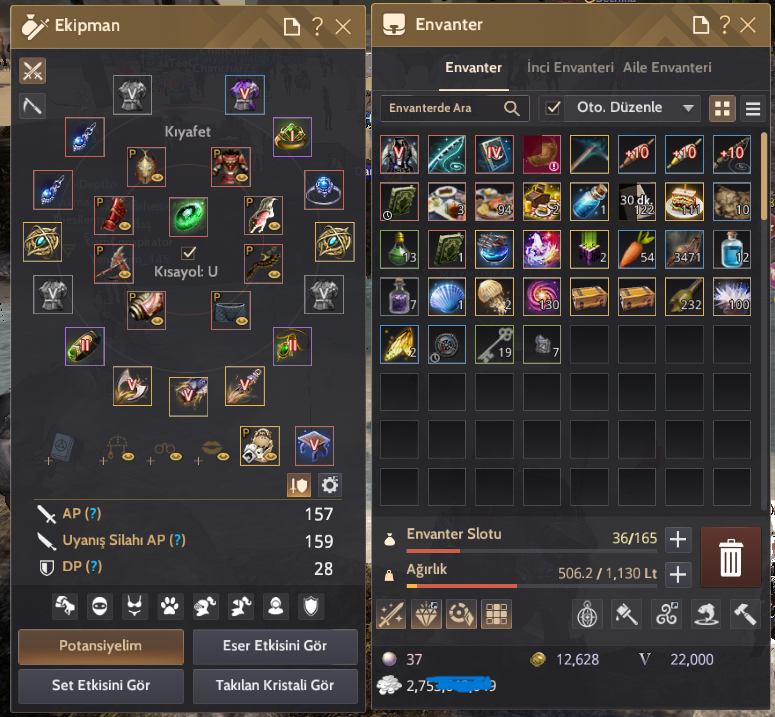Expand the Oto. Düzenle dropdown arrow
The height and width of the screenshot is (717, 775).
coord(688,108)
